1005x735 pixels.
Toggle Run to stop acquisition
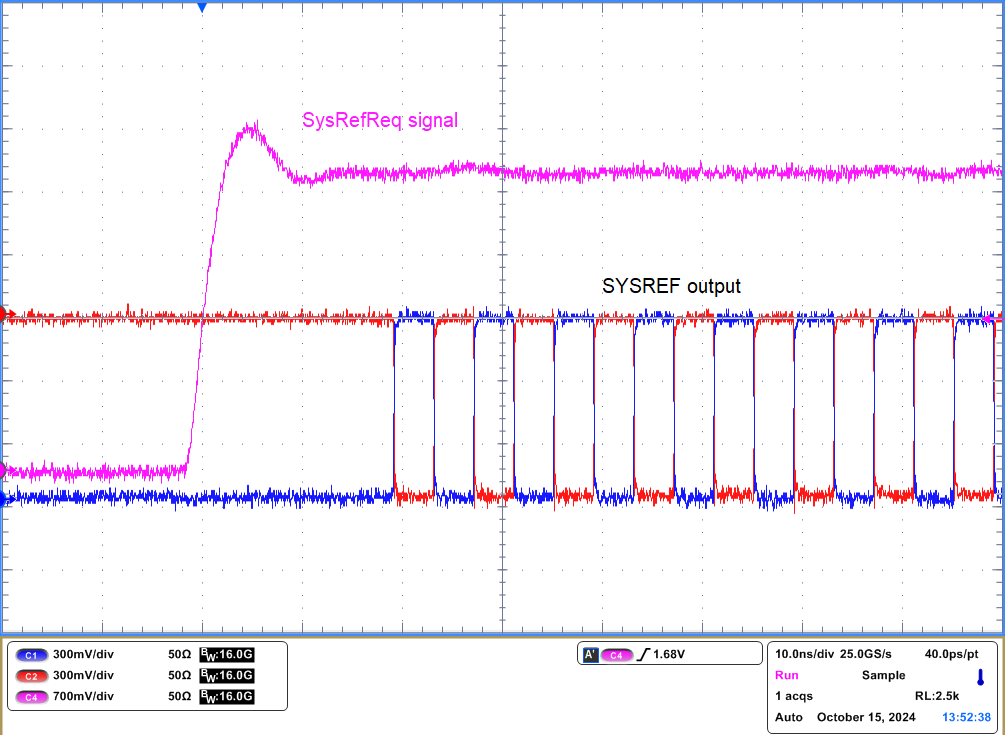(786, 676)
